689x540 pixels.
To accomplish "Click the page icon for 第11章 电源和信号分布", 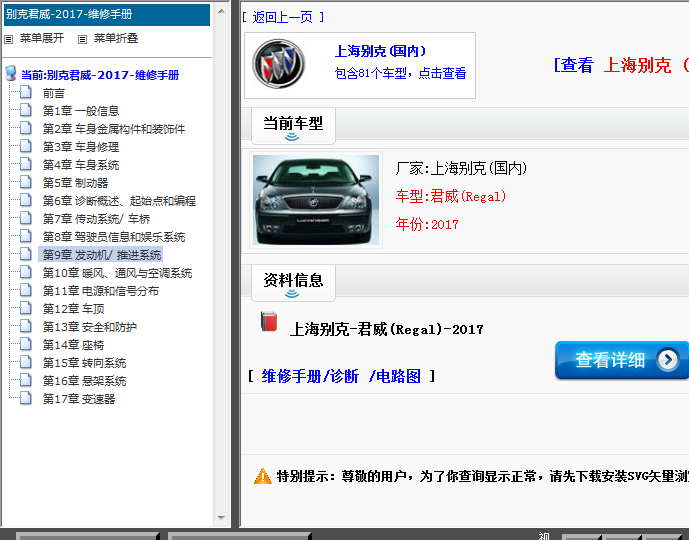I will click(26, 290).
